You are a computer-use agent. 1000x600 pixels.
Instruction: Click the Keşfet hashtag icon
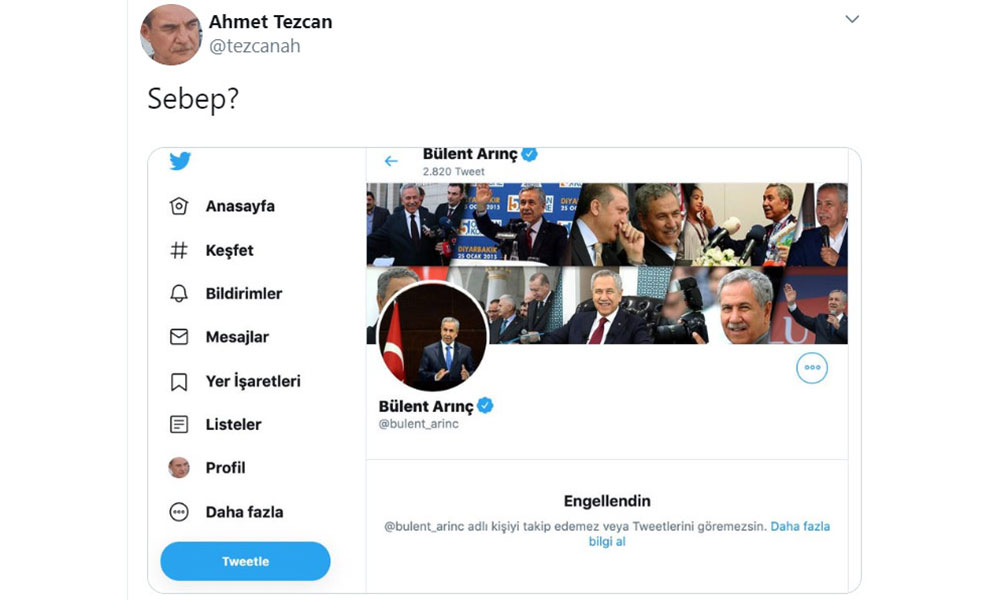[x=179, y=250]
